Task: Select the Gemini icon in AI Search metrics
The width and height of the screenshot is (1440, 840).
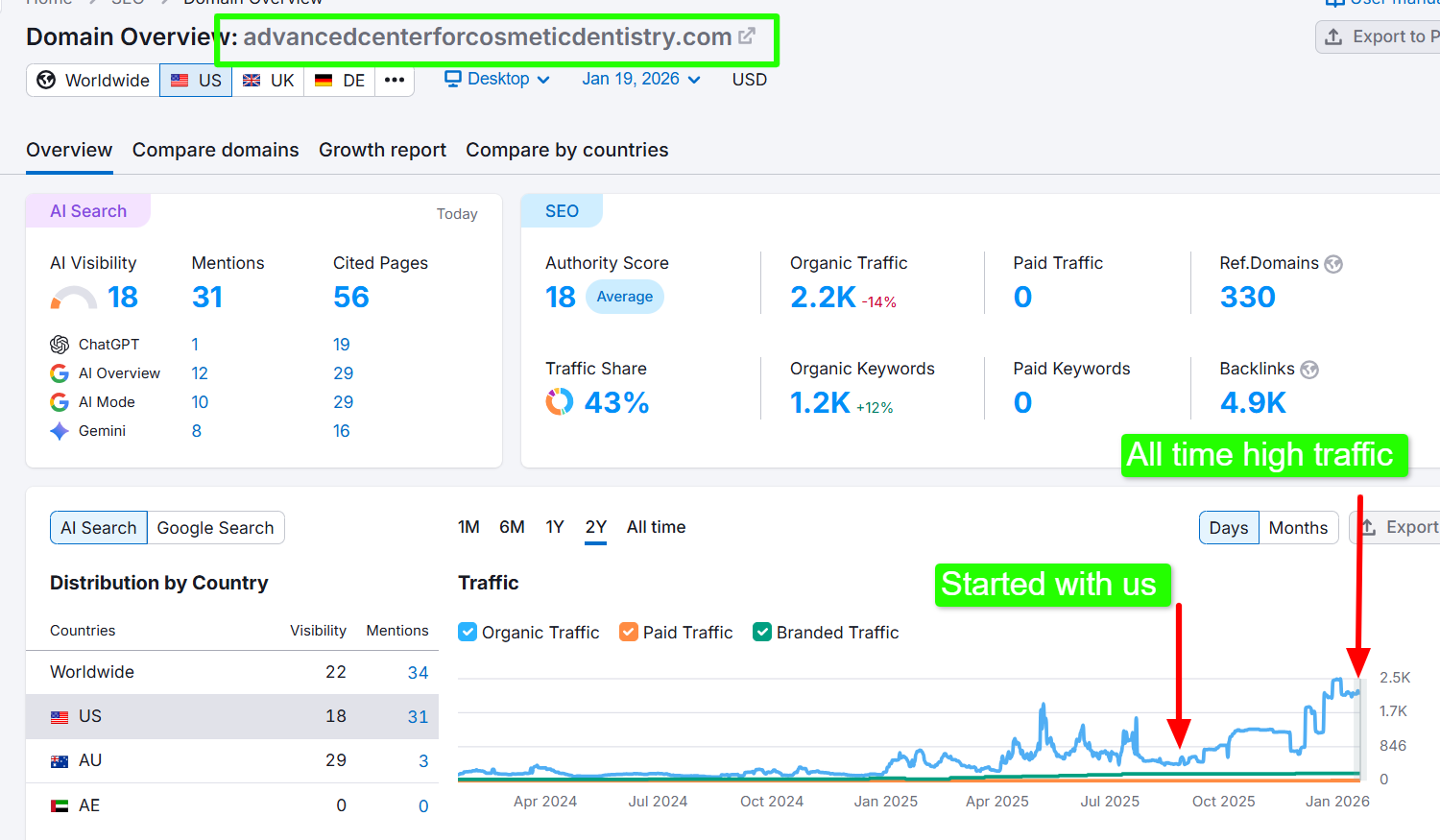Action: [60, 430]
